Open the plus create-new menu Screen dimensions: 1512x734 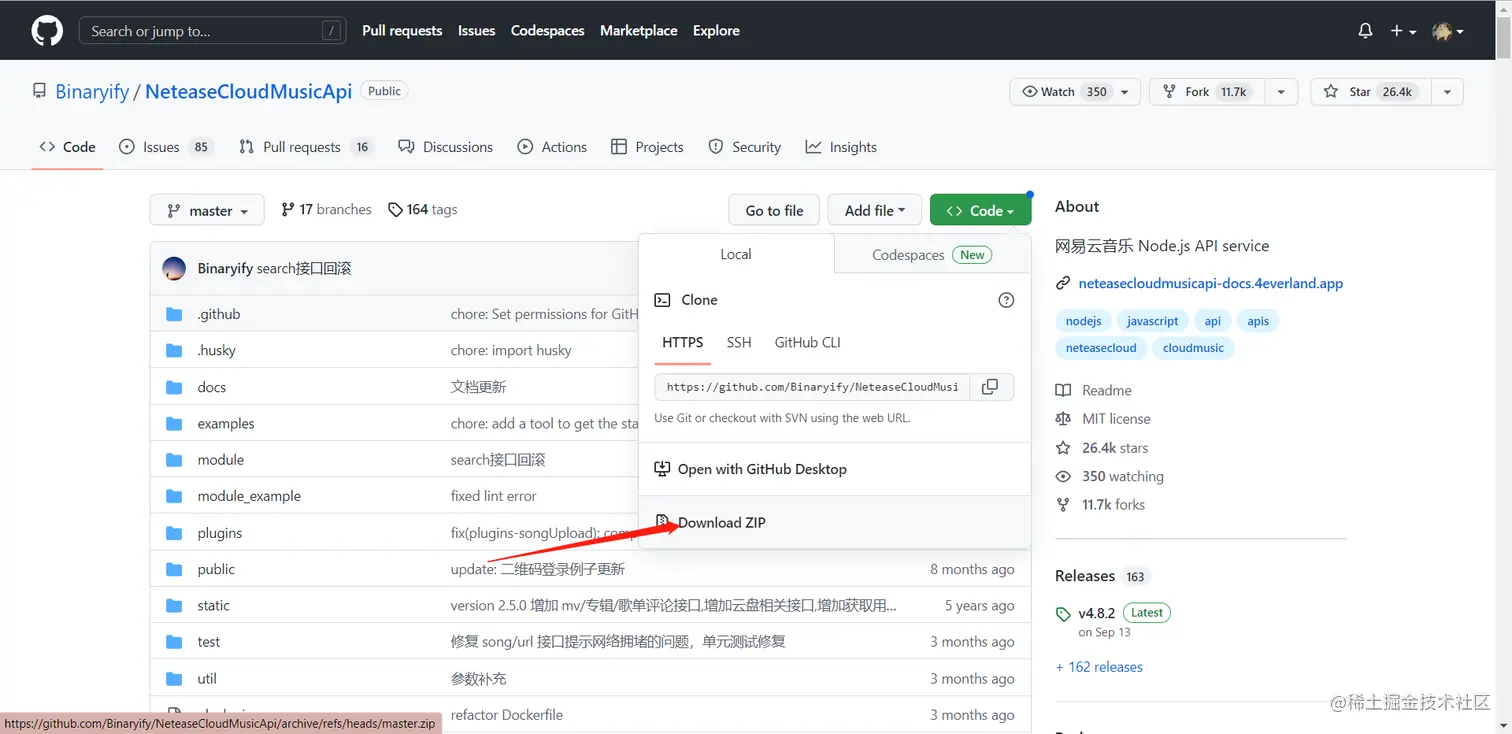coord(1403,31)
